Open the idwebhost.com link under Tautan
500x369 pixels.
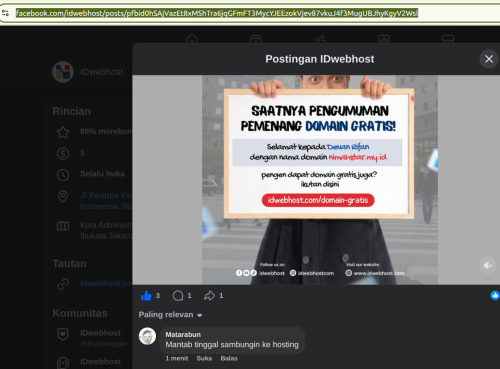tap(106, 283)
